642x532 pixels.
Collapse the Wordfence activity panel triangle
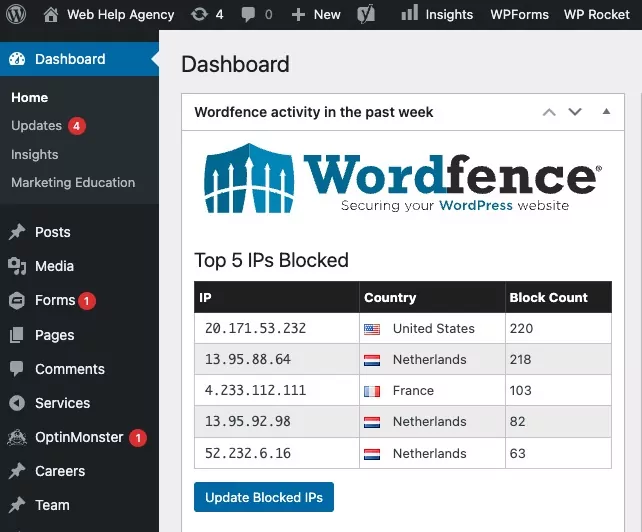[606, 111]
